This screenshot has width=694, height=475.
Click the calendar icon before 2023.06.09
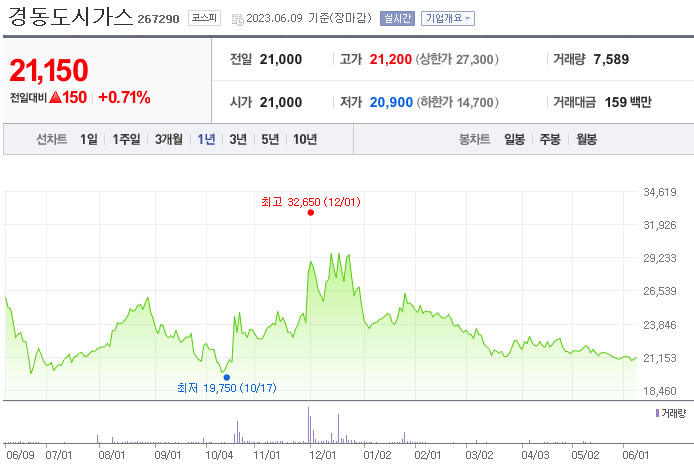pyautogui.click(x=238, y=19)
